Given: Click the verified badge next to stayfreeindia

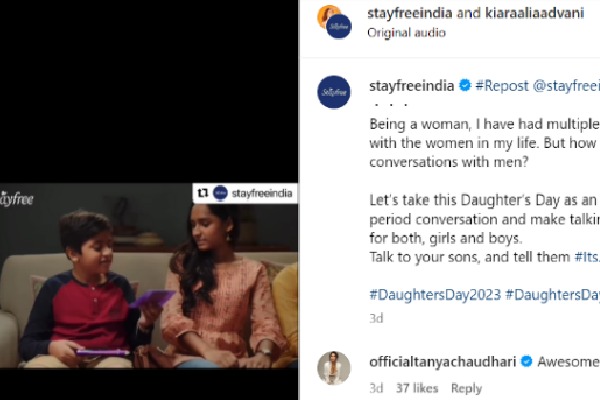Looking at the screenshot, I should [464, 86].
